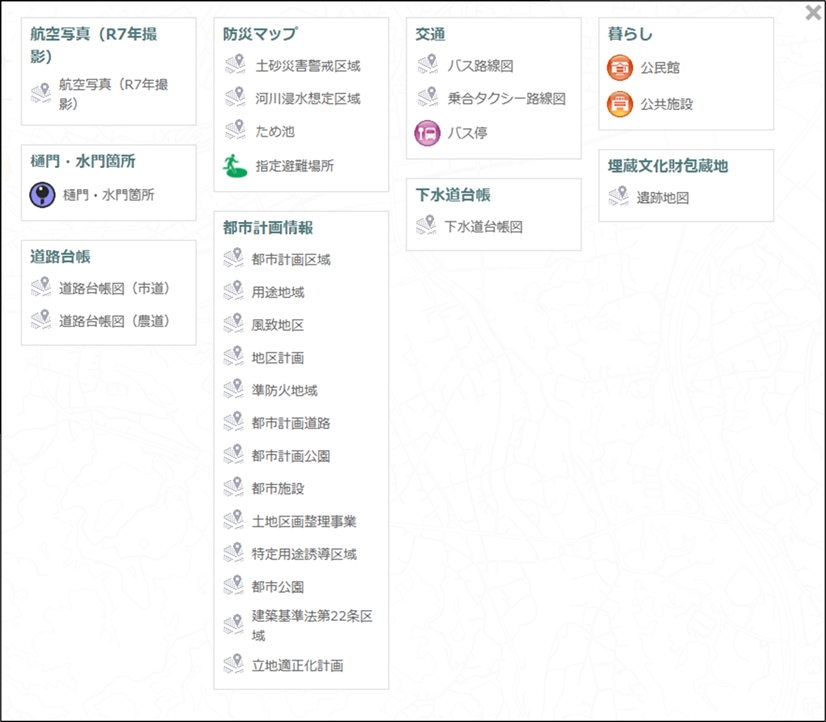Open the 都市計画道路 map
This screenshot has width=826, height=722.
coord(291,423)
